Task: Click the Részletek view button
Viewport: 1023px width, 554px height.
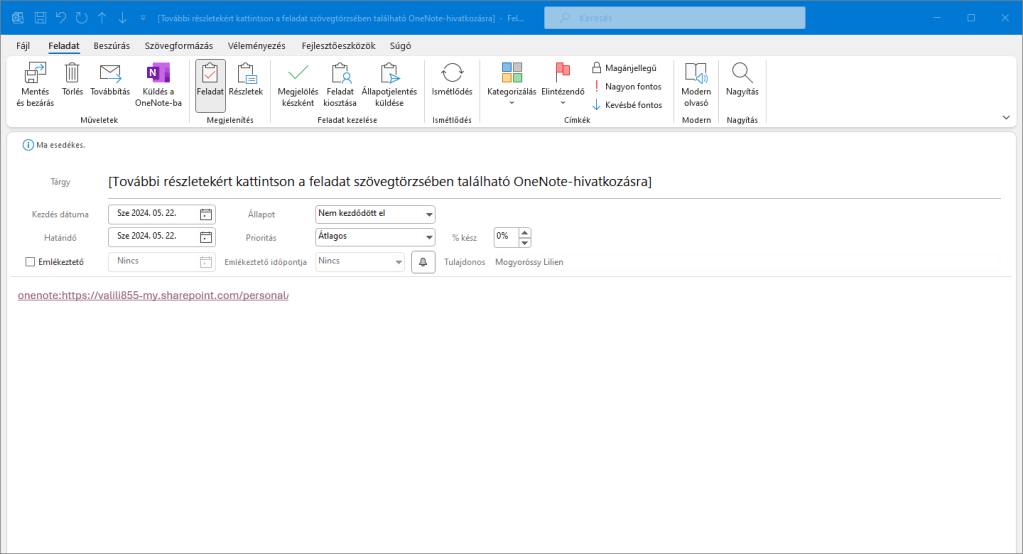Action: (245, 80)
